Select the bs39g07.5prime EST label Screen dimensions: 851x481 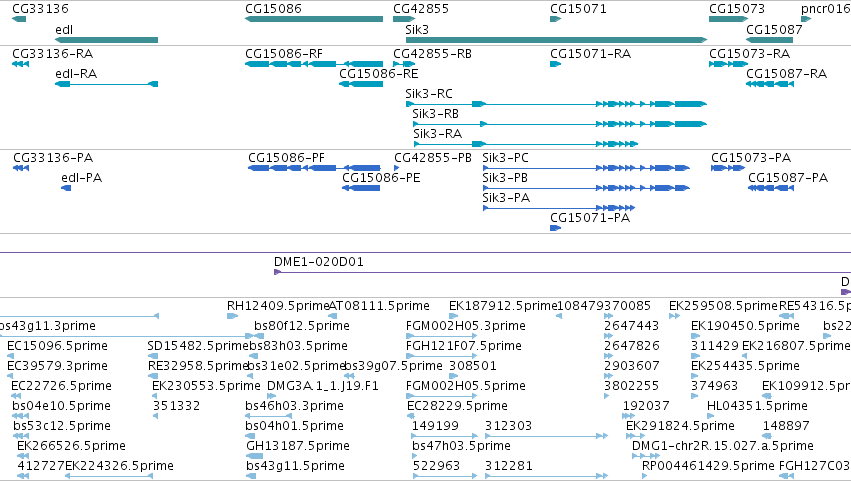point(393,366)
